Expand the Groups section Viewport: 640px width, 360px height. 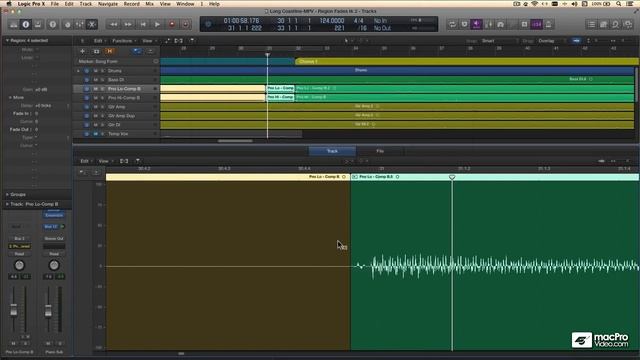(x=7, y=195)
